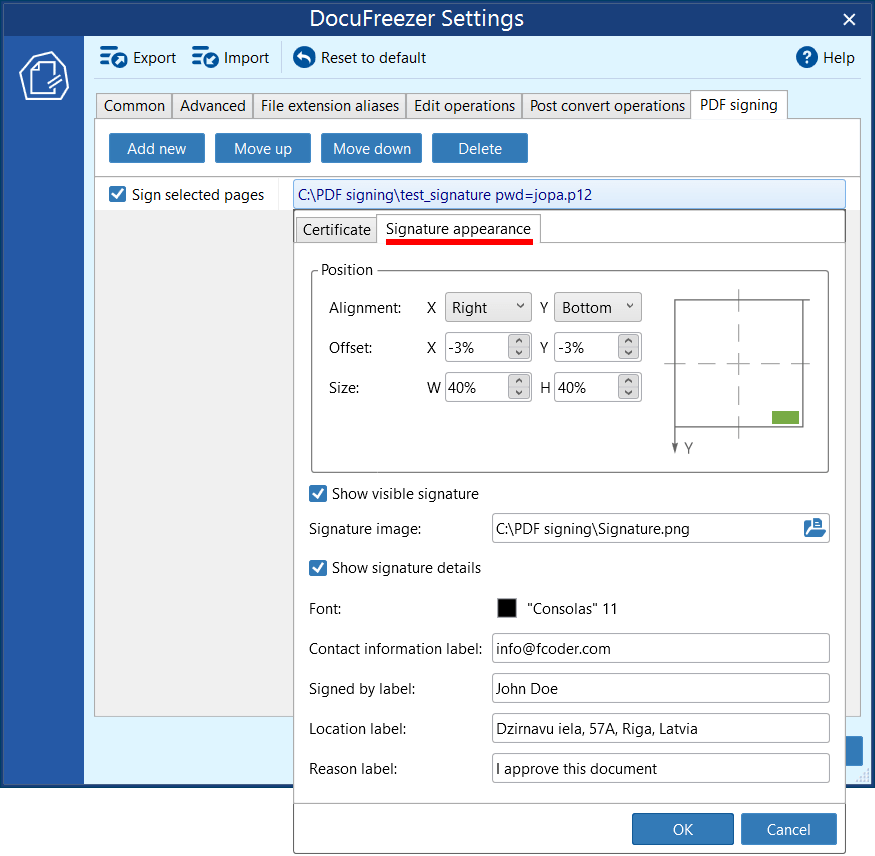Uncheck Show visible signature
The image size is (875, 856).
tap(318, 493)
